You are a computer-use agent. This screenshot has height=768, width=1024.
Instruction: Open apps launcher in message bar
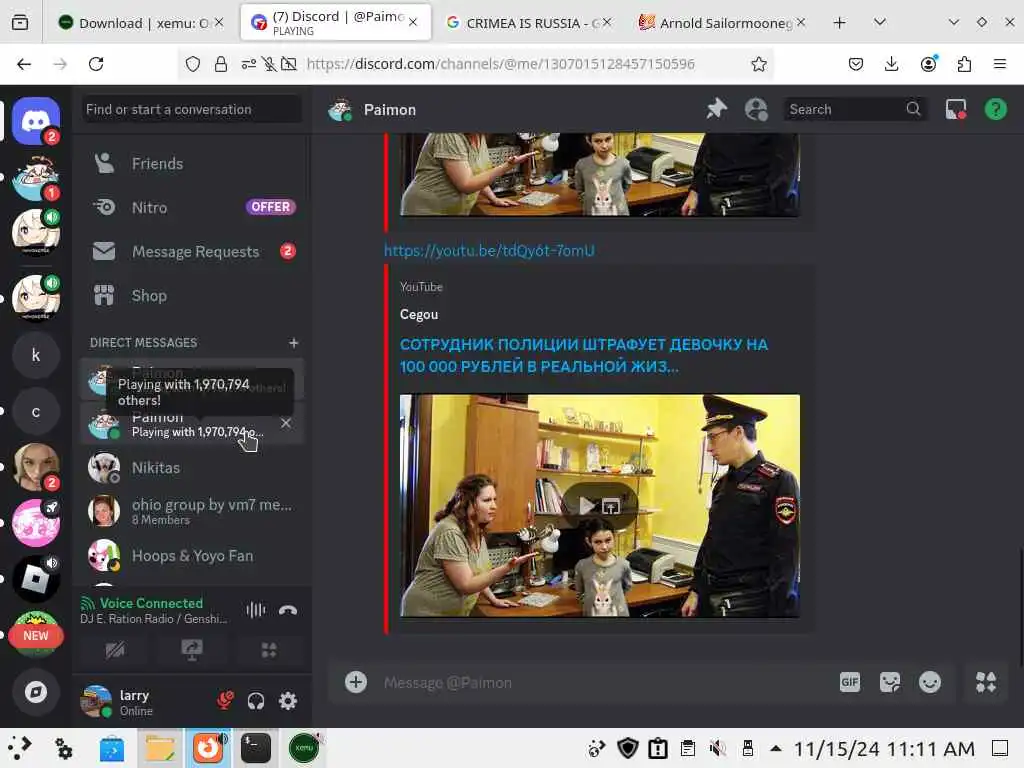[x=986, y=682]
